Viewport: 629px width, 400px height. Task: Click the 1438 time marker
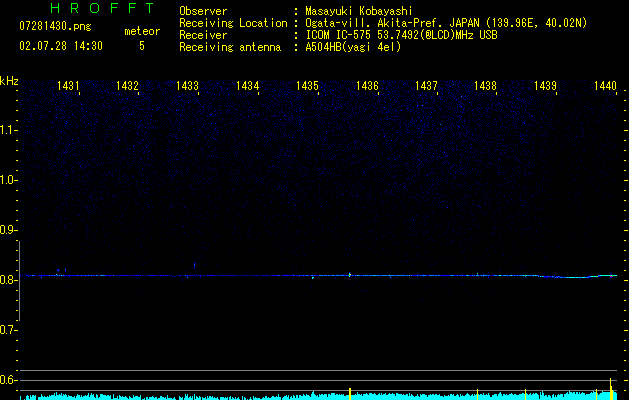(485, 85)
